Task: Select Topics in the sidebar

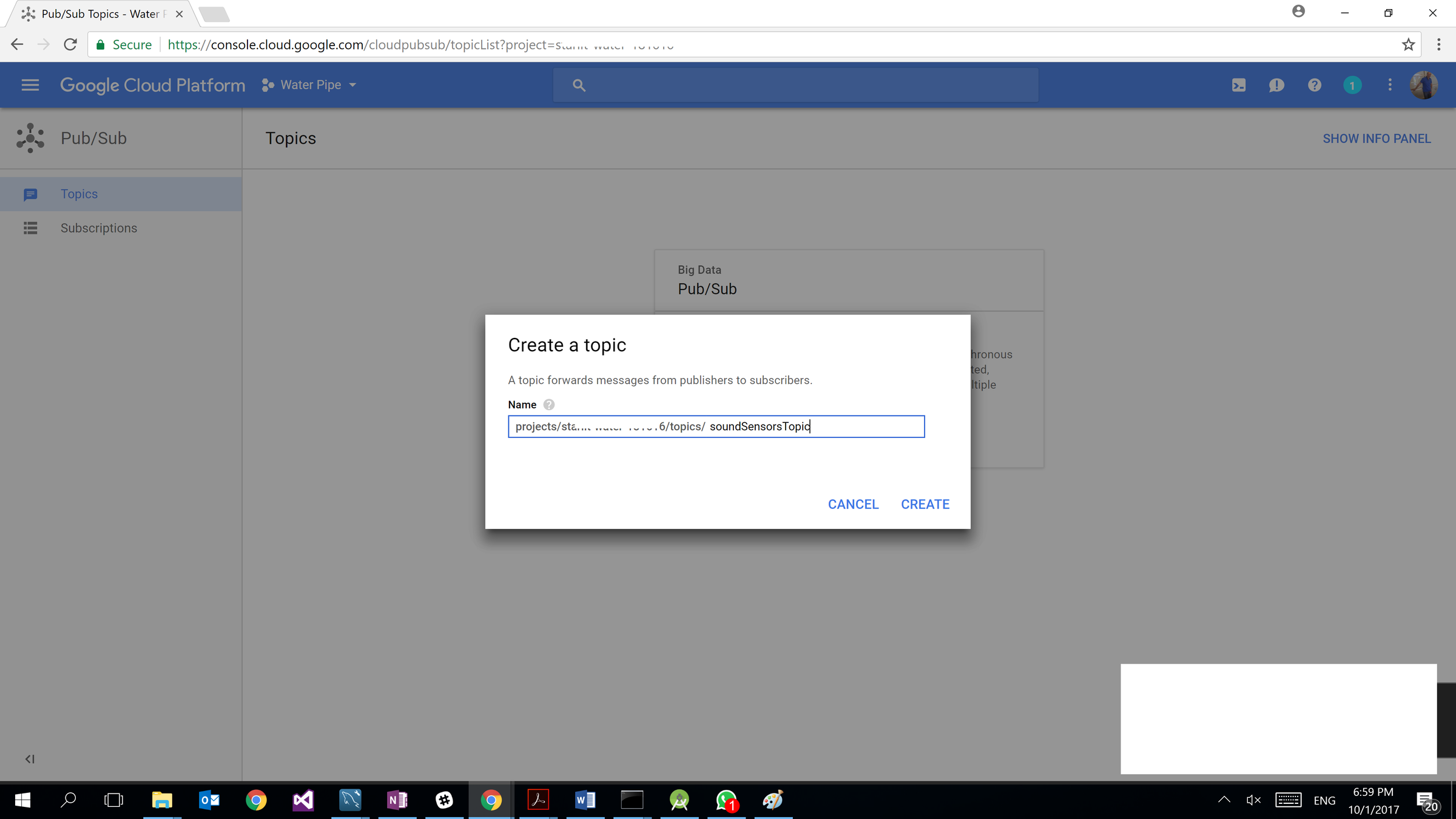Action: click(x=79, y=194)
